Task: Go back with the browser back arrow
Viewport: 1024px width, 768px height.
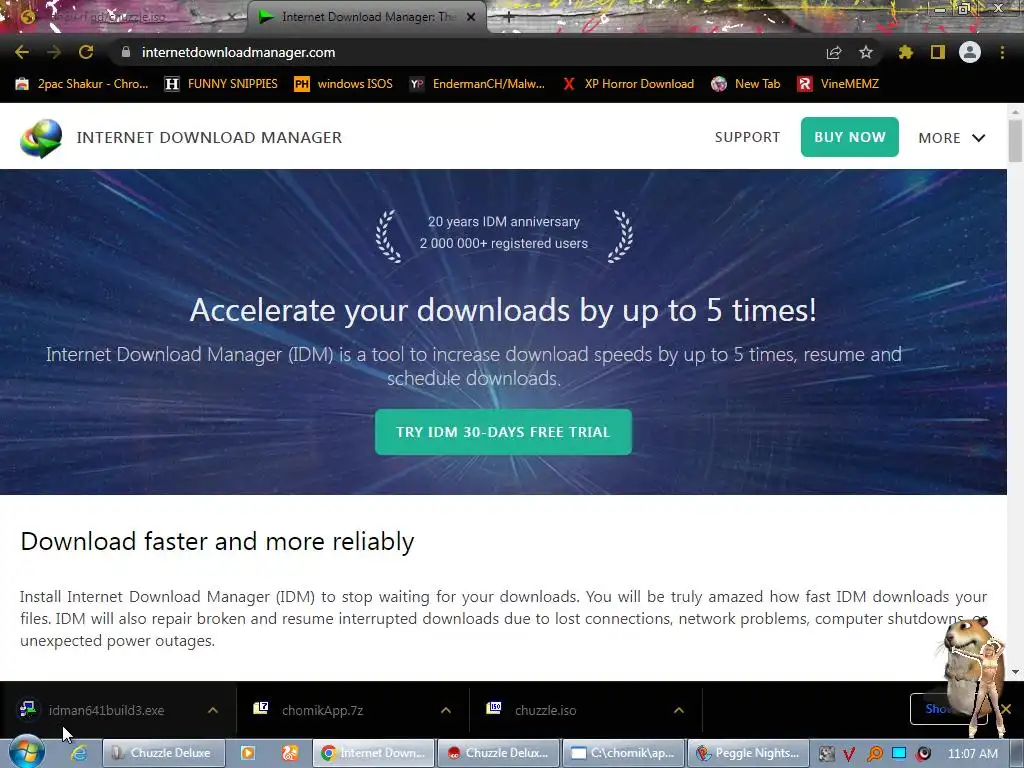Action: [x=22, y=52]
